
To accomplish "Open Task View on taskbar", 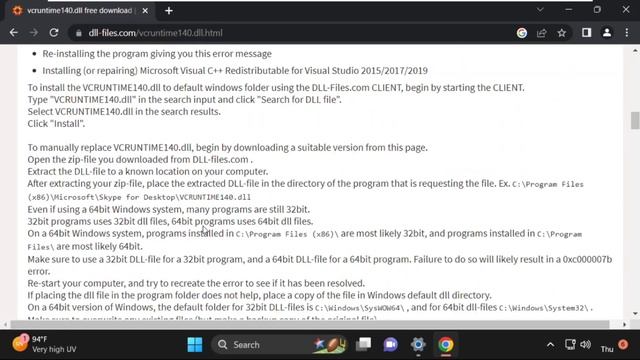I will click(363, 344).
